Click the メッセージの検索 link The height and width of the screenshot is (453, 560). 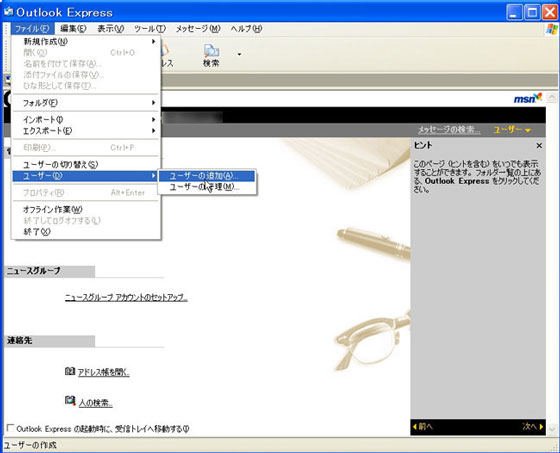[x=449, y=130]
